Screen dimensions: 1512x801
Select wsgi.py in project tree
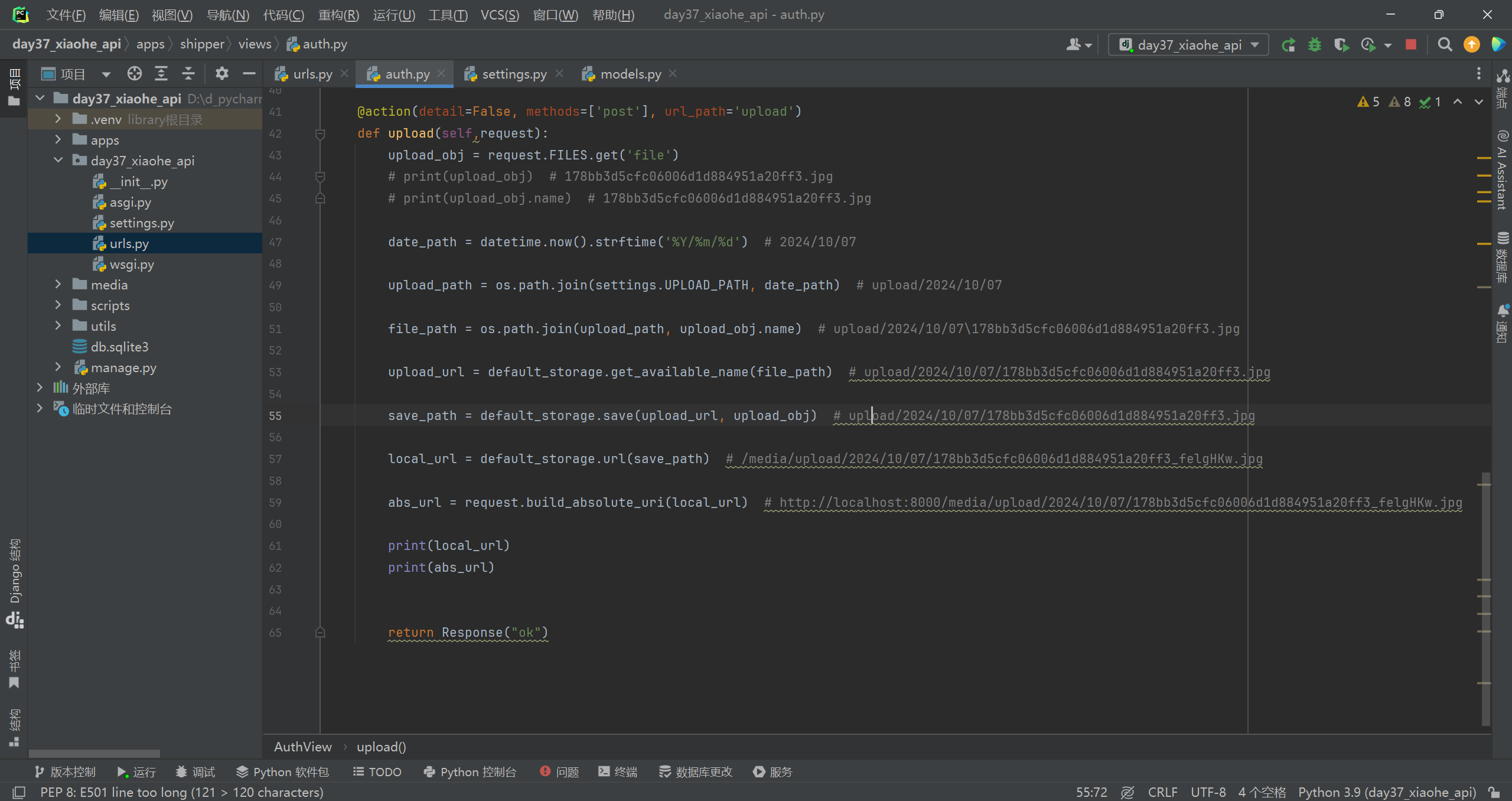132,264
